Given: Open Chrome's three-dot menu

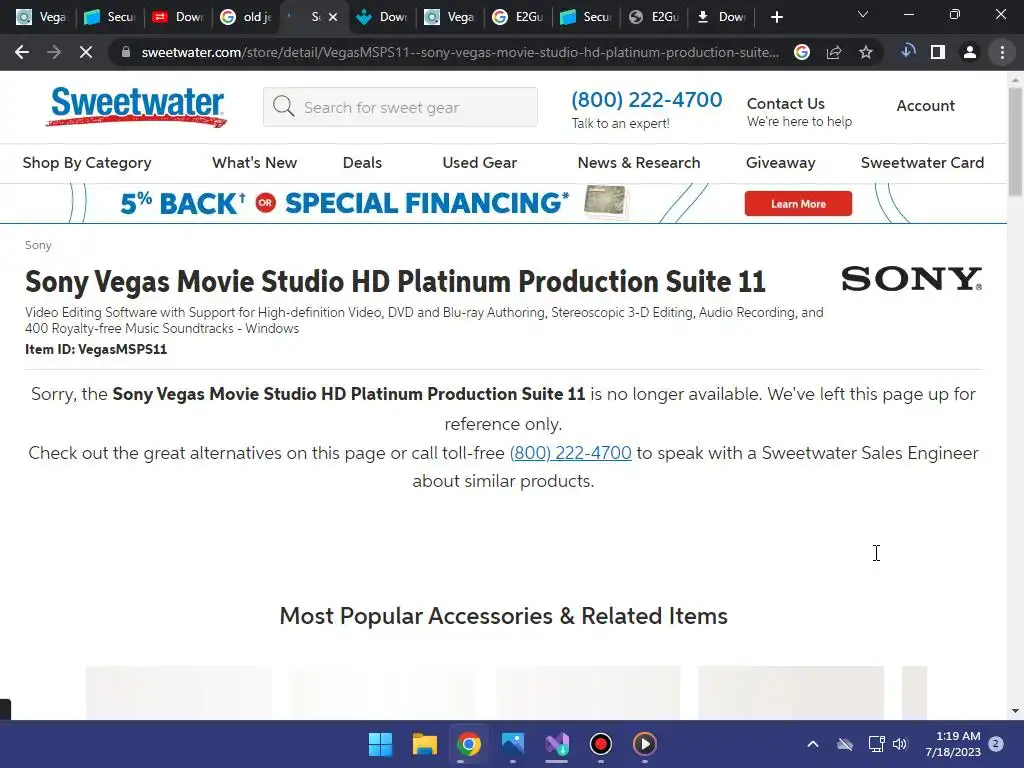Looking at the screenshot, I should coord(1002,52).
